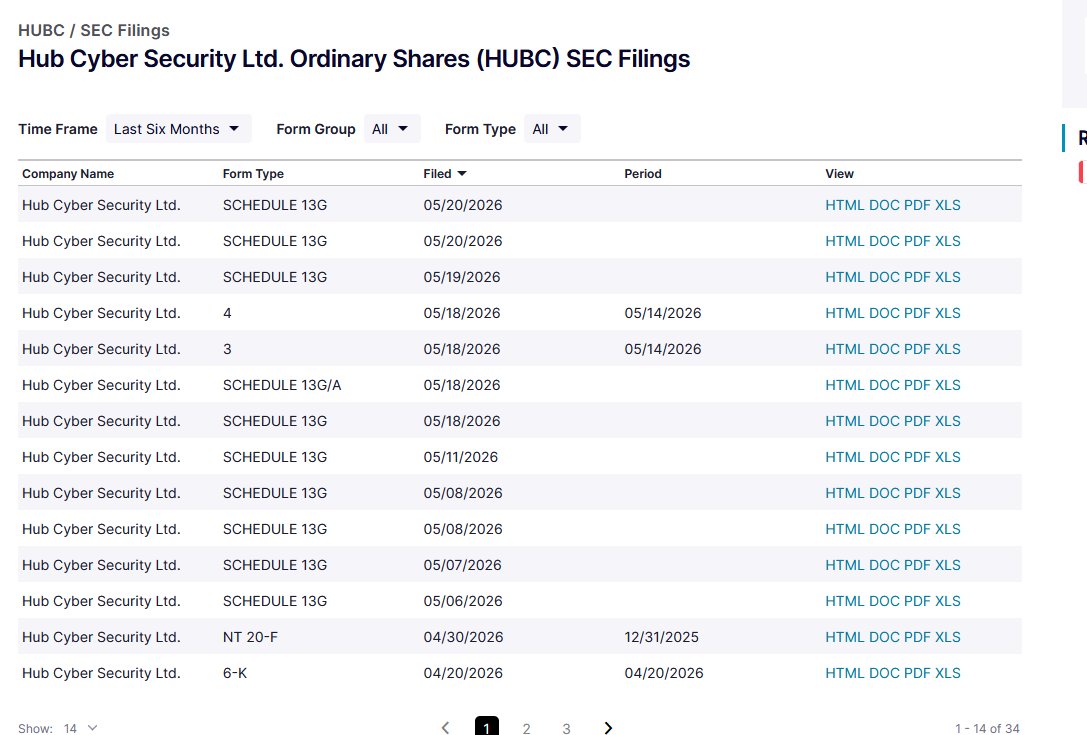This screenshot has height=735, width=1087.
Task: Click the '1 - 14 of 34' results count
Action: [987, 728]
